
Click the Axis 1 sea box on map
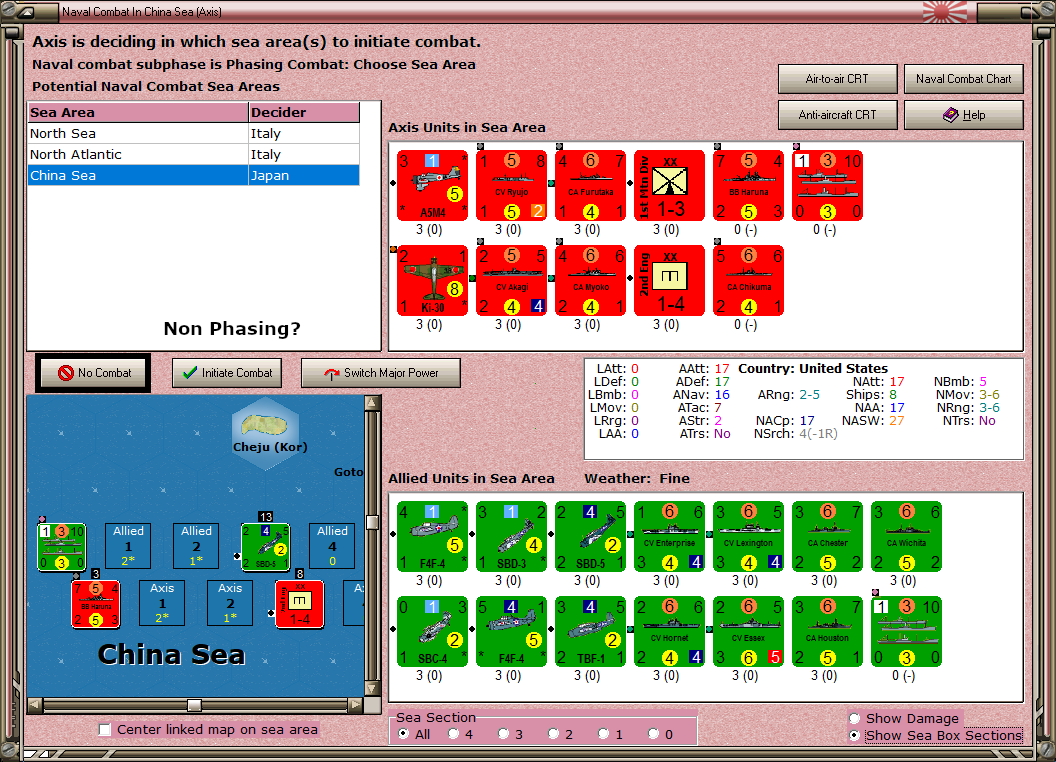162,603
